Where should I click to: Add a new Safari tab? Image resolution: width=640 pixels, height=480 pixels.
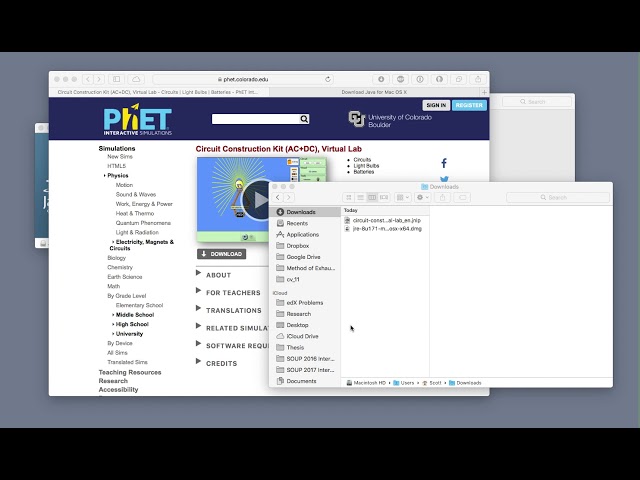coord(484,92)
